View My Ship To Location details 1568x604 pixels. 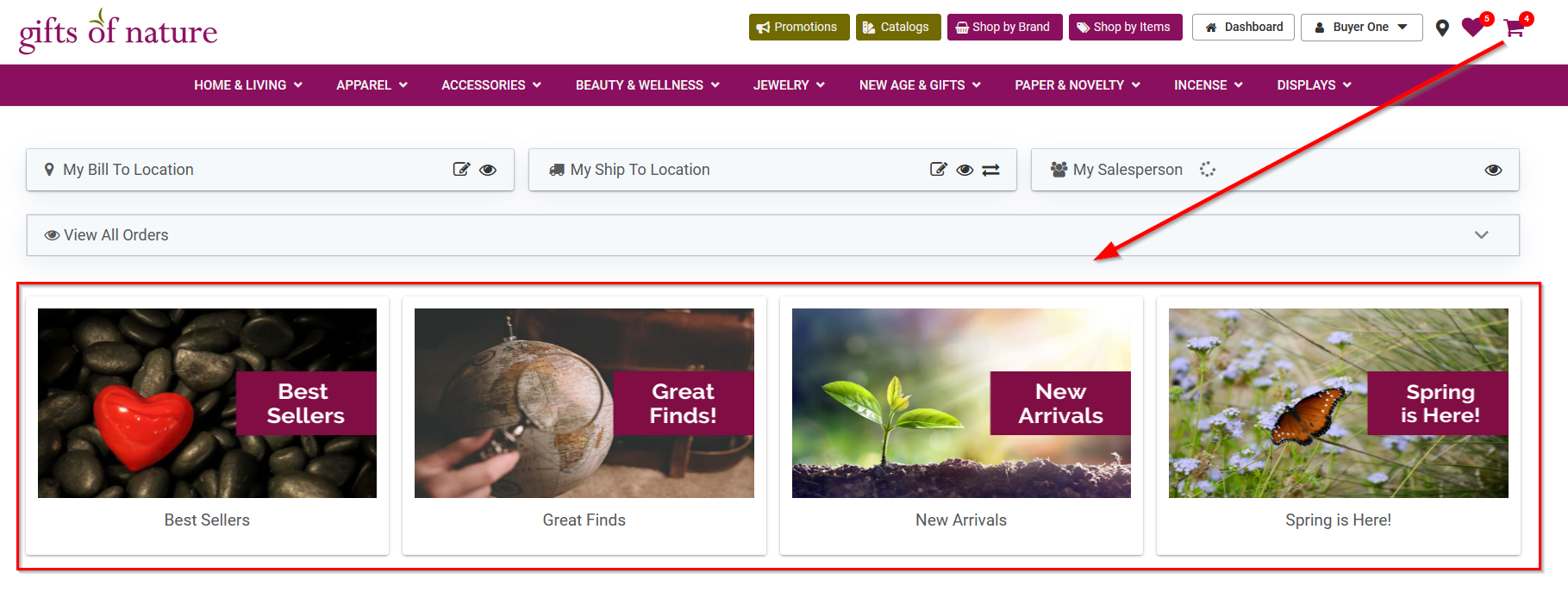965,170
